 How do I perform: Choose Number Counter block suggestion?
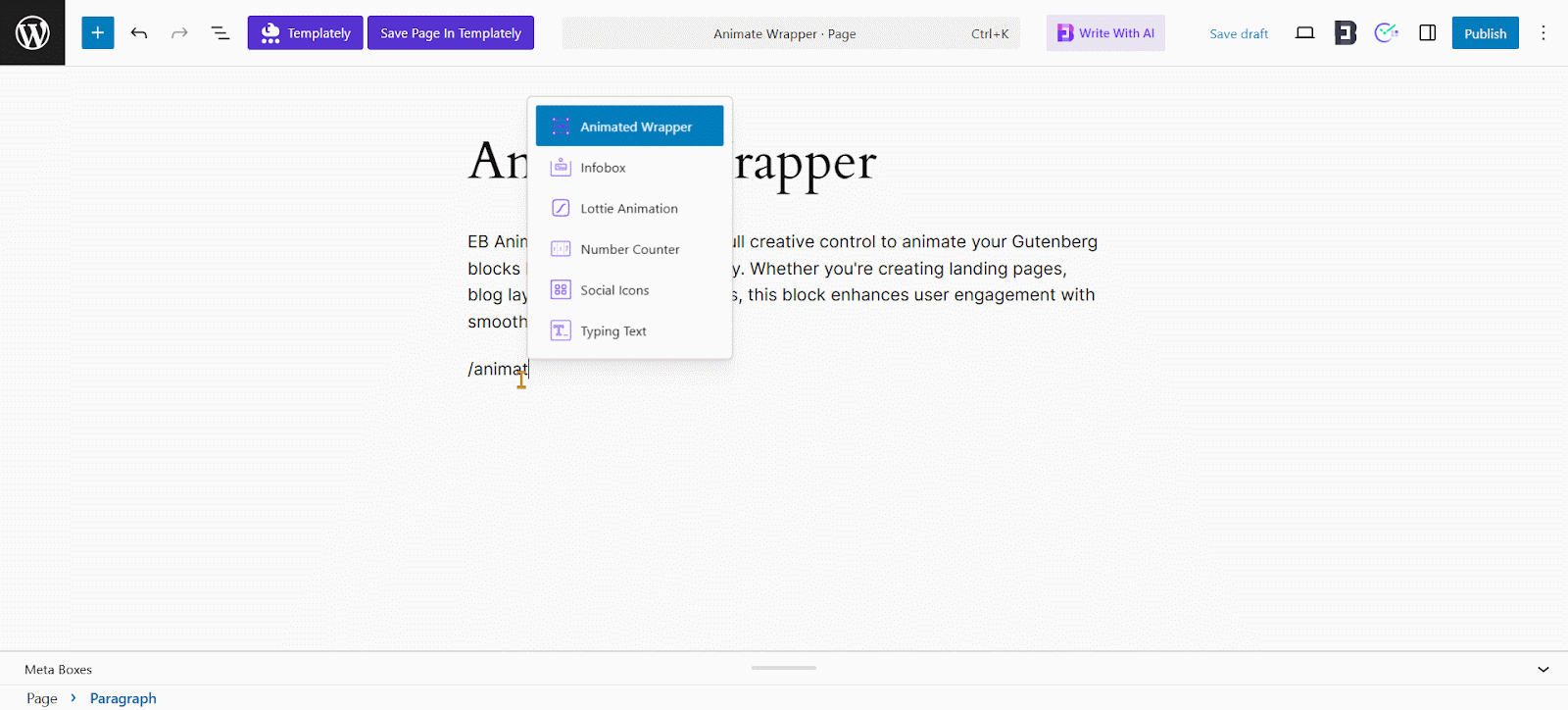630,249
